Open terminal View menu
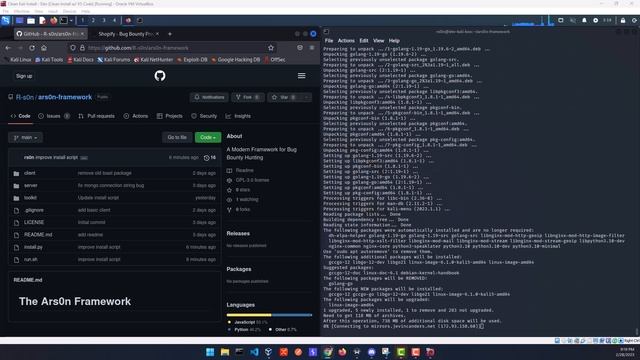This screenshot has height=360, width=640. click(x=378, y=41)
